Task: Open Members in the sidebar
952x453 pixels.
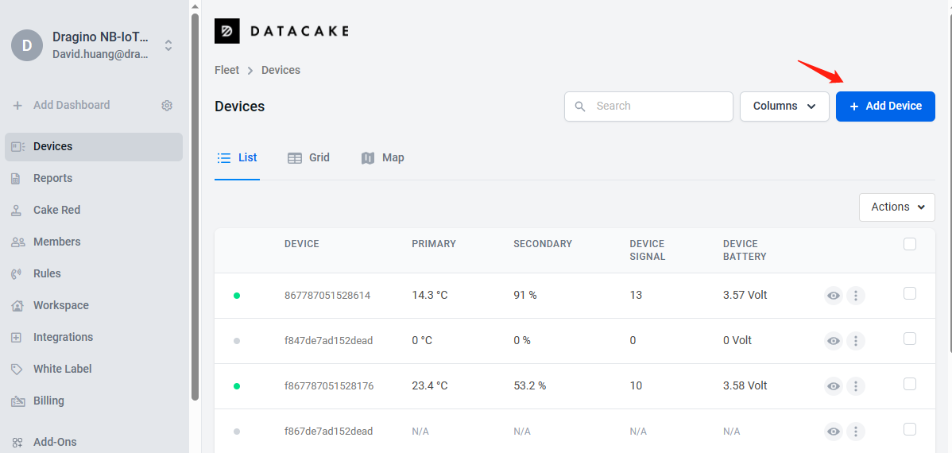Action: [x=94, y=242]
